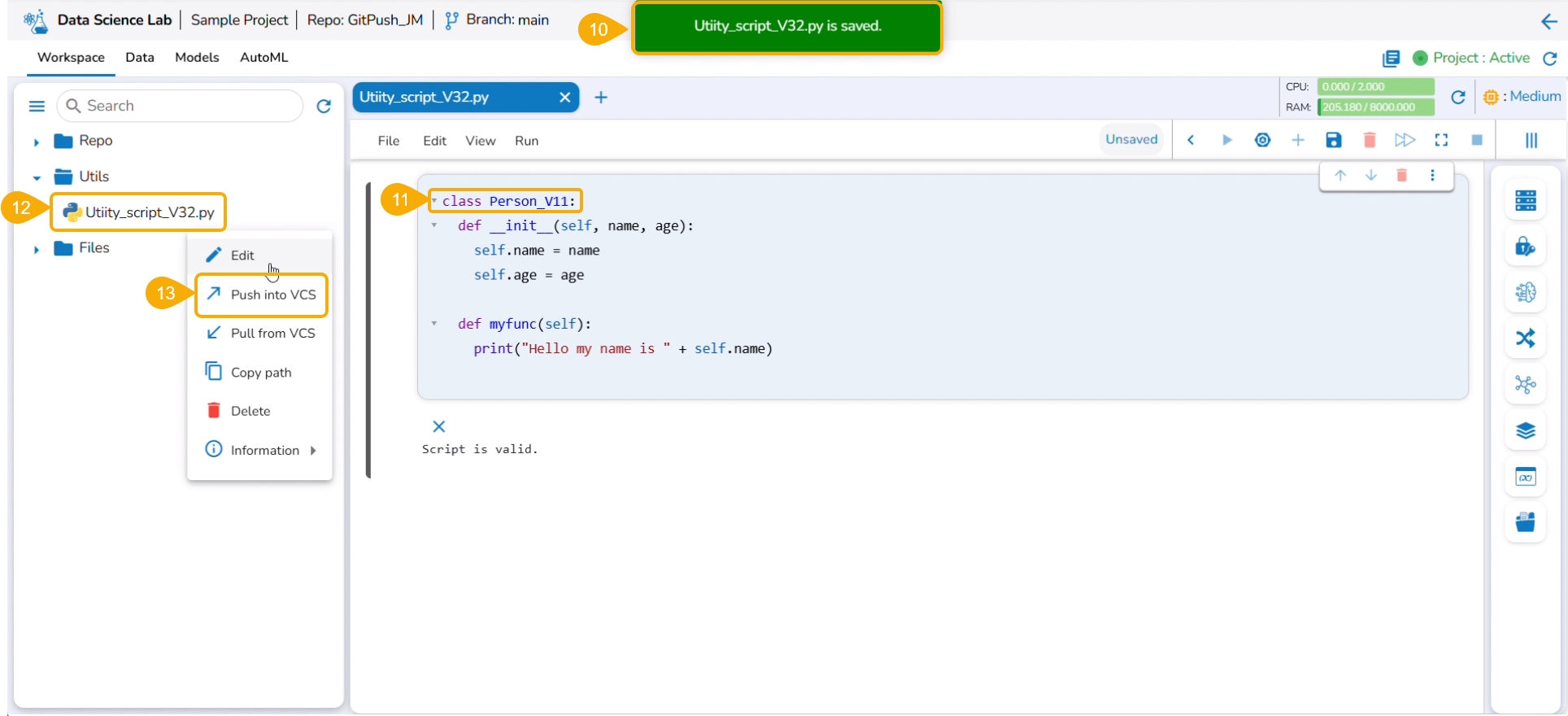Click the red delete cell icon in toolbar
The width and height of the screenshot is (1568, 716).
point(1369,141)
